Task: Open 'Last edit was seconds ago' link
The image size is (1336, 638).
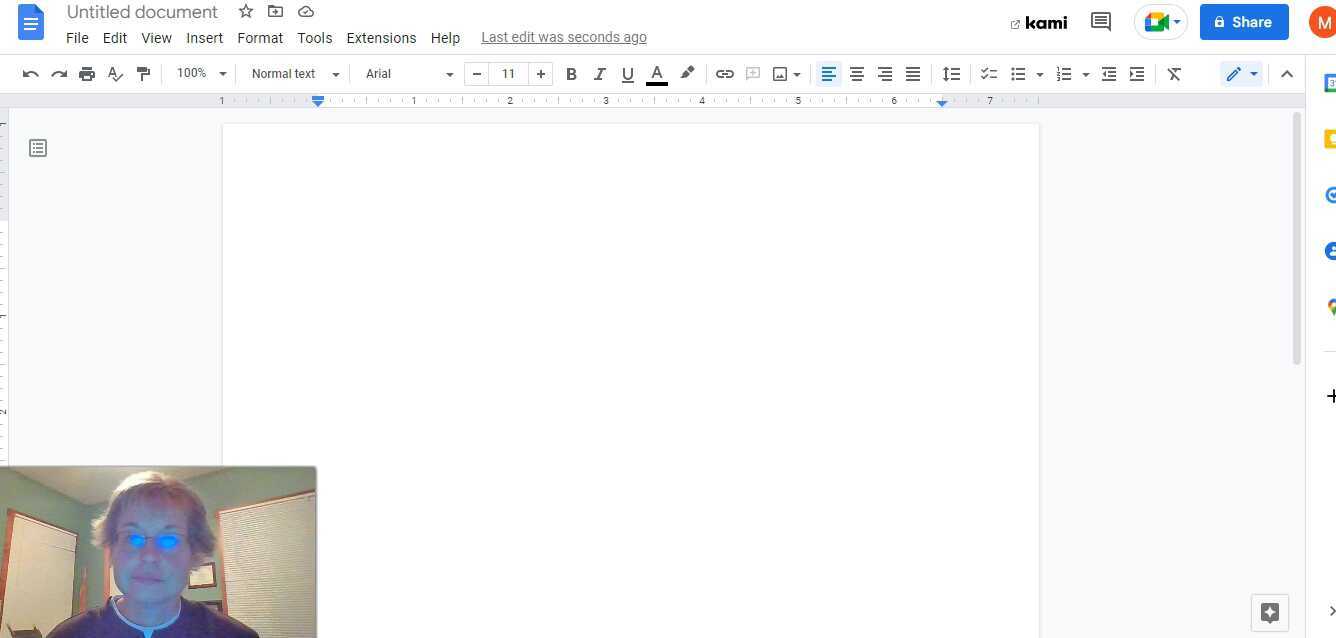Action: pyautogui.click(x=563, y=38)
